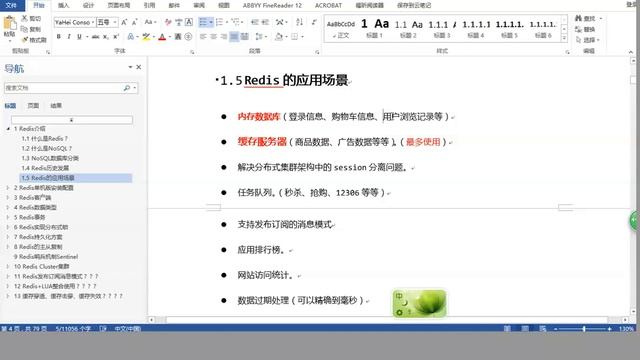Click the clear formatting eraser icon
The image size is (640, 360).
coord(168,22)
